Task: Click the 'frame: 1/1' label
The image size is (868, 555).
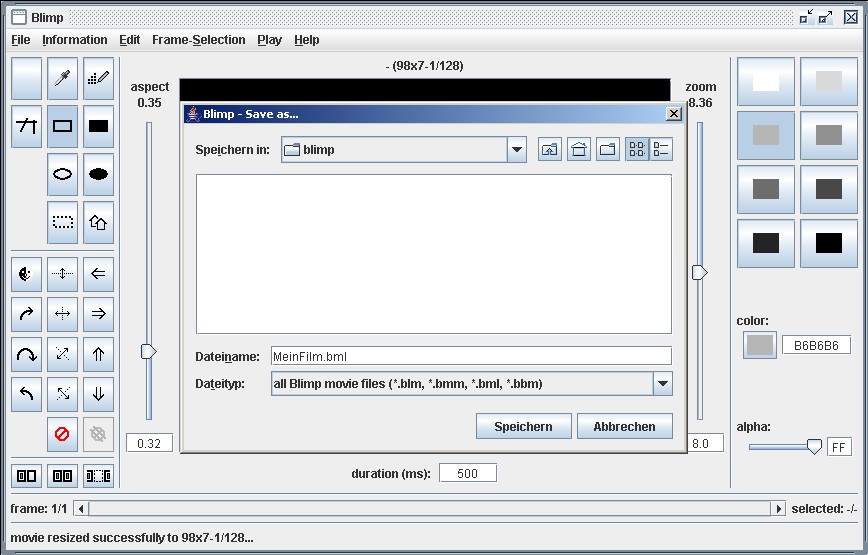Action: click(x=39, y=509)
